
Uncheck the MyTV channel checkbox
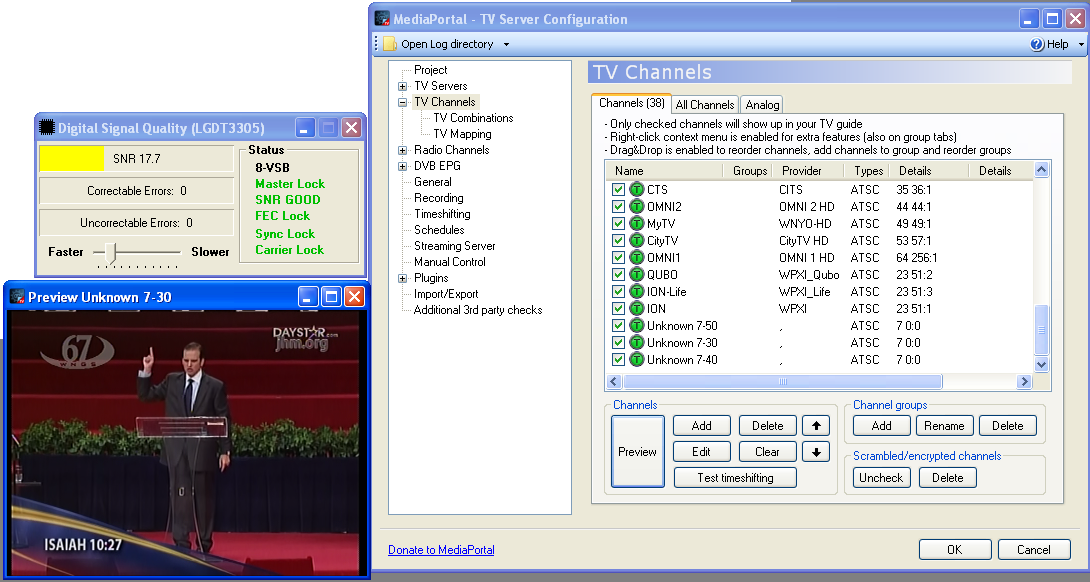pyautogui.click(x=618, y=223)
